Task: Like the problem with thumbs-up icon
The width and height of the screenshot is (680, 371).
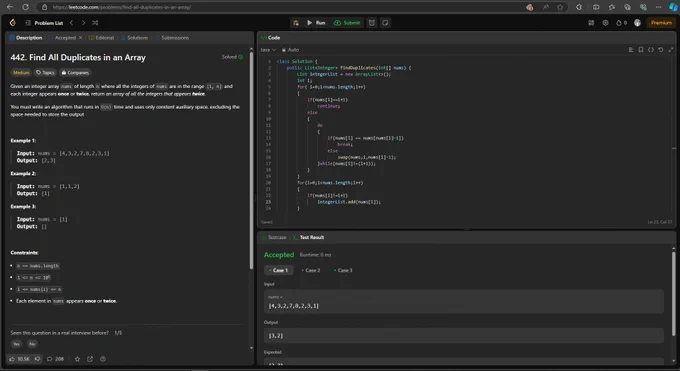Action: coord(12,359)
